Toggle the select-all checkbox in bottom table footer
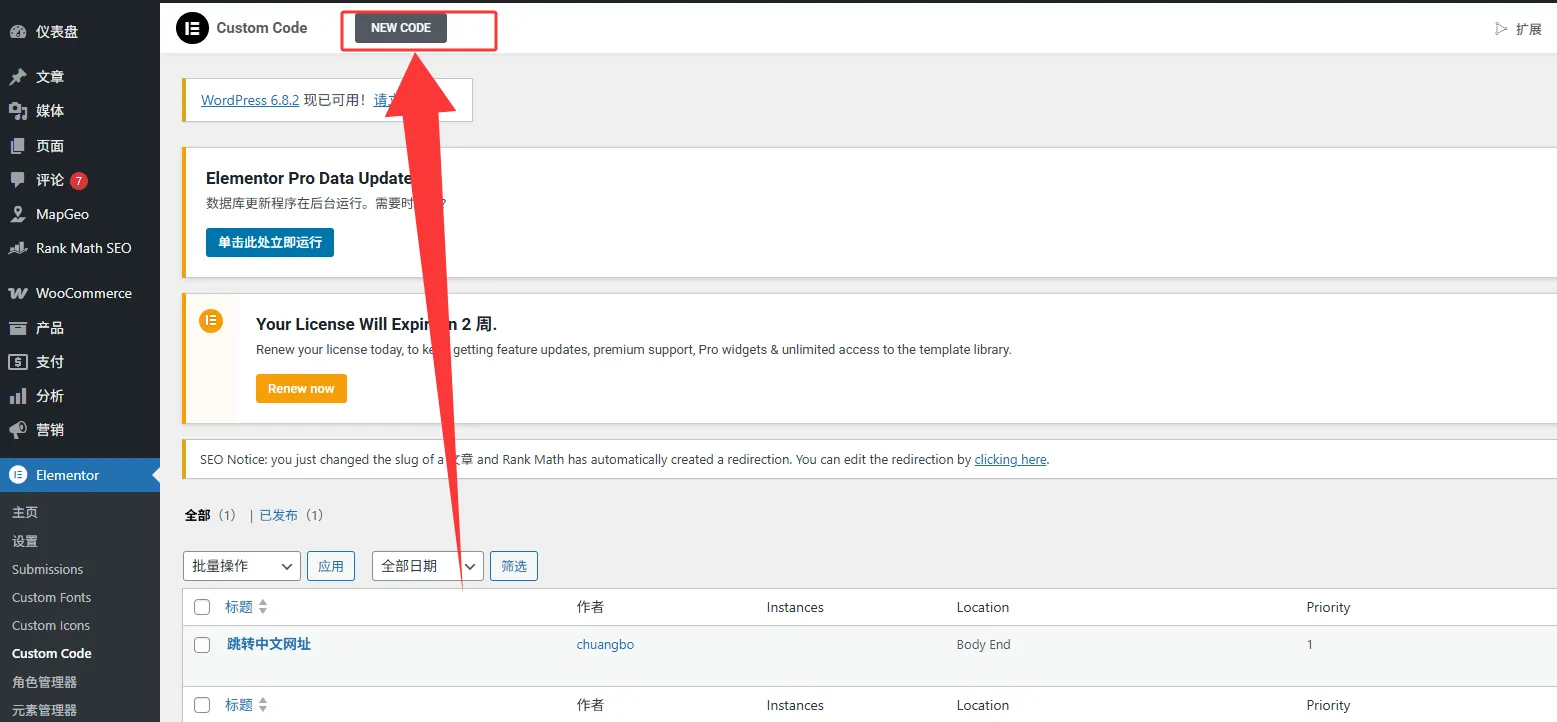 [202, 705]
